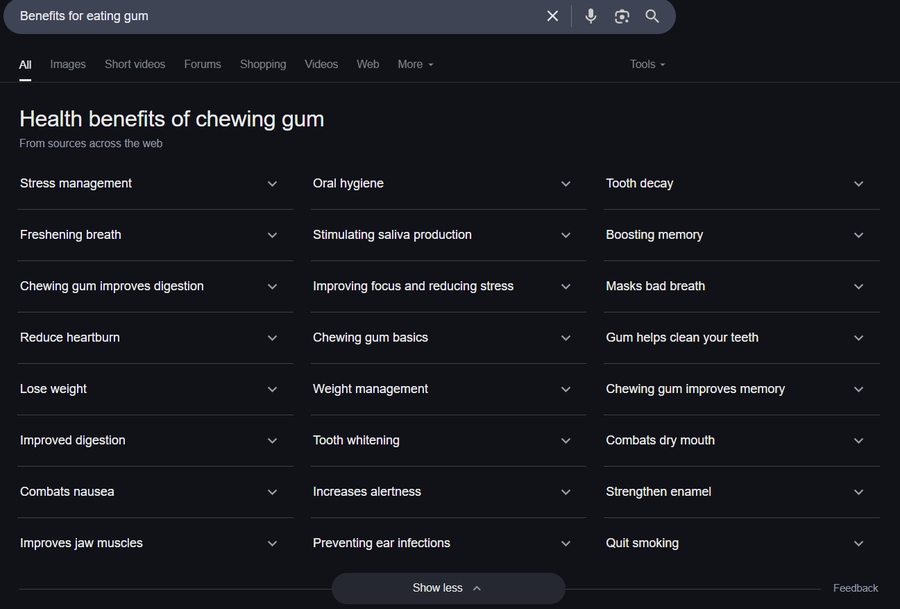This screenshot has width=900, height=609.
Task: Expand Reduce heartburn topic
Action: click(x=155, y=338)
